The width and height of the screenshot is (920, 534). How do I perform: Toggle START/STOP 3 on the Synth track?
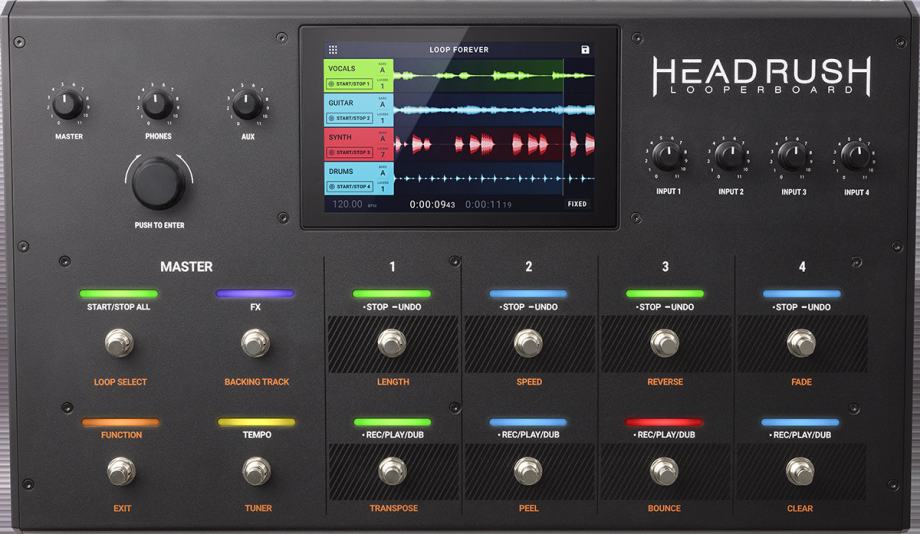tap(350, 152)
